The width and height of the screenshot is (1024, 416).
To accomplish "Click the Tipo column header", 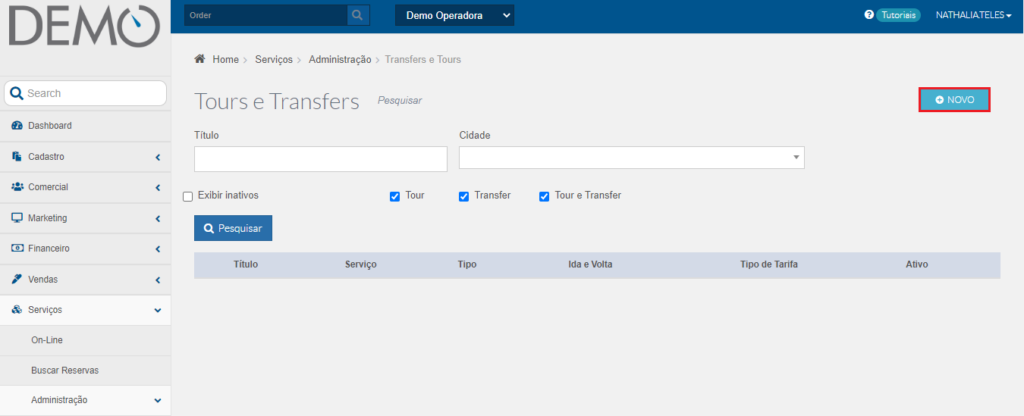I will (467, 264).
